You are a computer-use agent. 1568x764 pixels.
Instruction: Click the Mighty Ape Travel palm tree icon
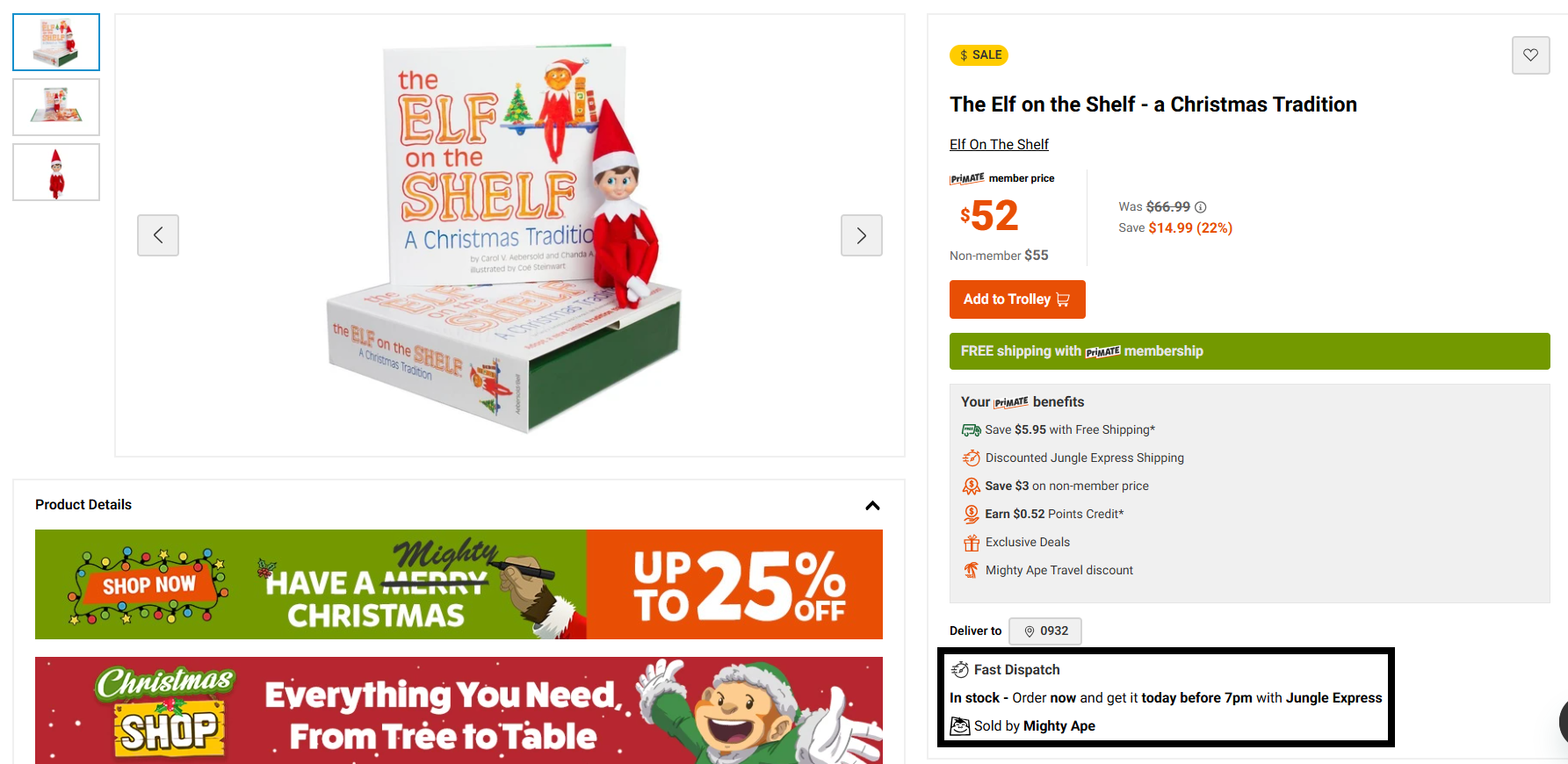tap(972, 570)
